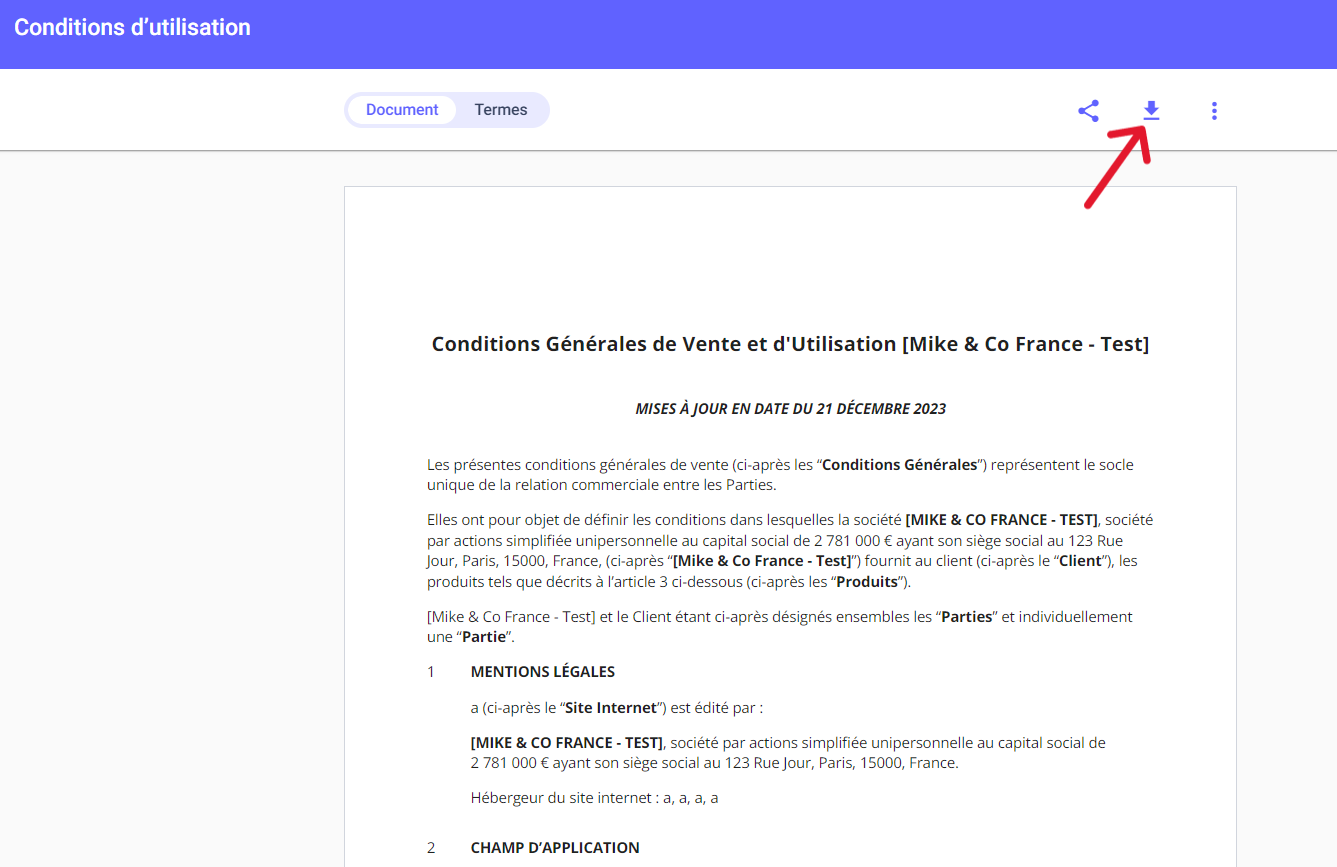
Task: Click the bold term "Site Internet"
Action: (611, 708)
